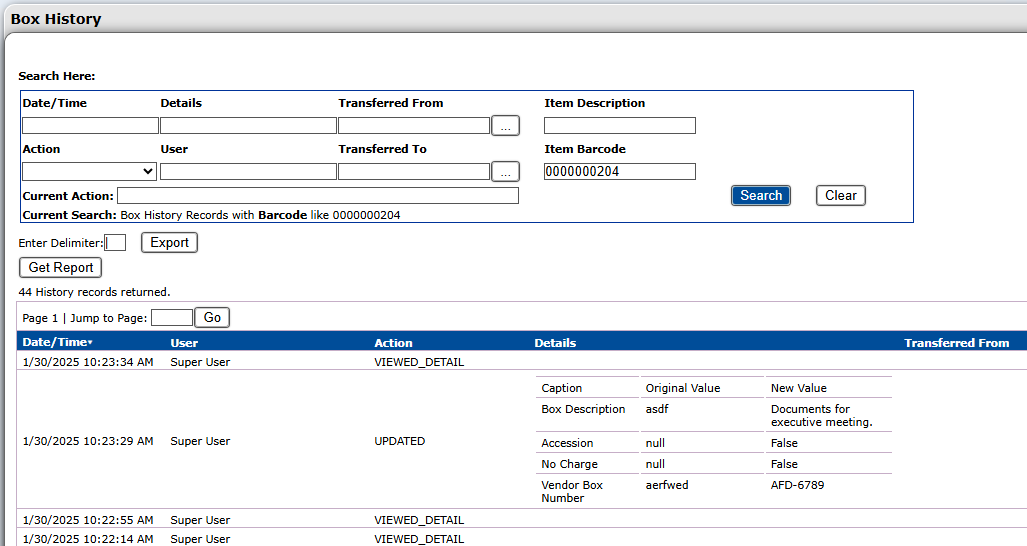Sort by Action column header
This screenshot has height=546, width=1027.
[x=393, y=343]
